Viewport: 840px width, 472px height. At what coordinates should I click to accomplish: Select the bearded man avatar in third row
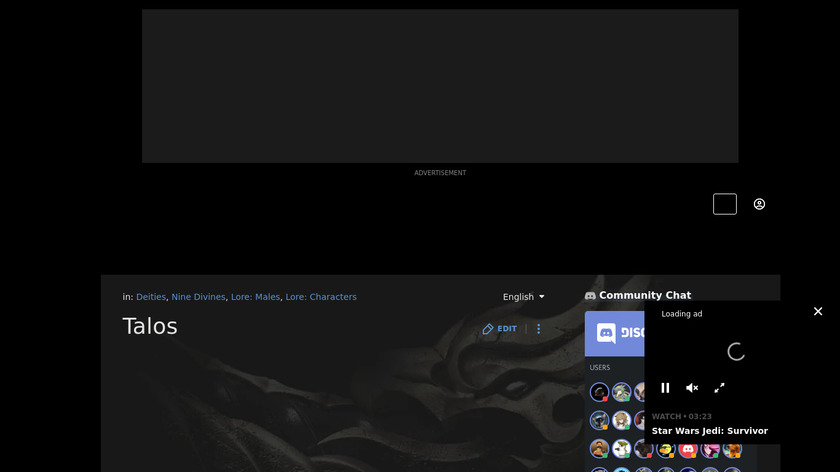pyautogui.click(x=599, y=449)
